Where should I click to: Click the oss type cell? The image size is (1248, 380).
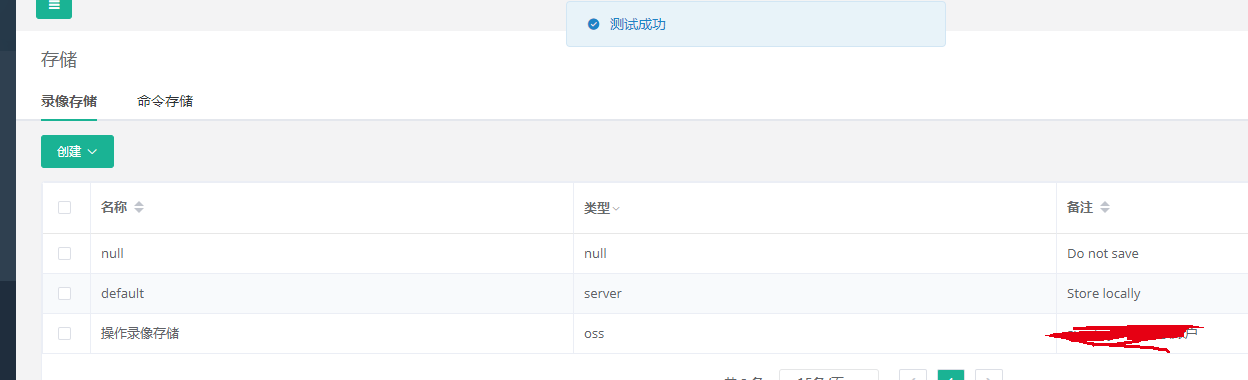pos(594,333)
